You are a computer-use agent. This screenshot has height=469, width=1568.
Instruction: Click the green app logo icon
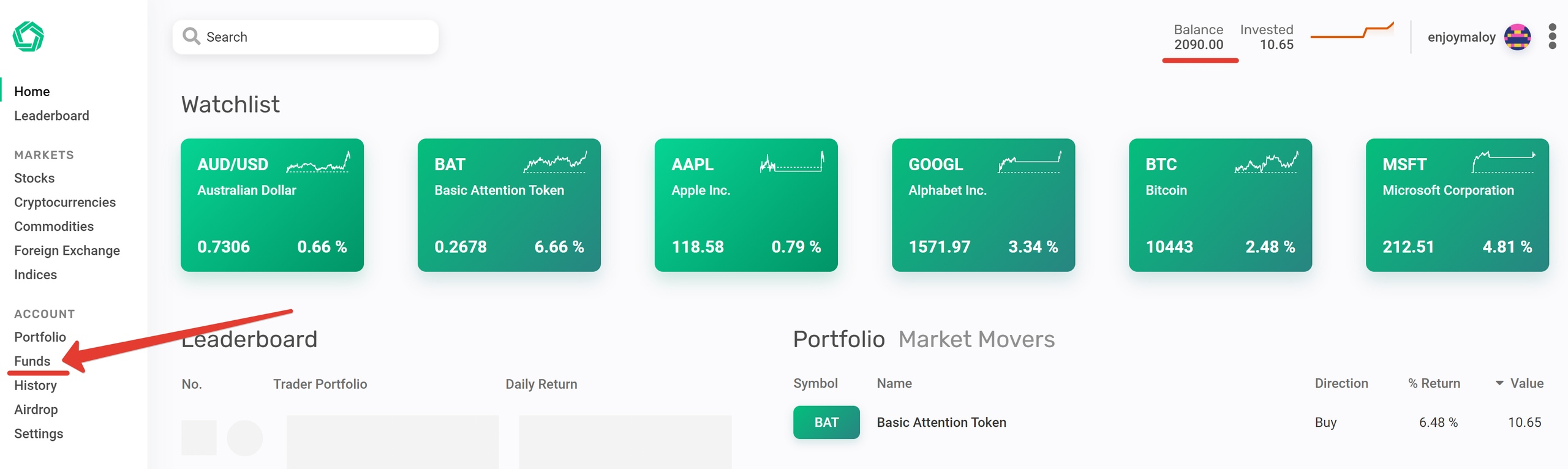pyautogui.click(x=28, y=37)
